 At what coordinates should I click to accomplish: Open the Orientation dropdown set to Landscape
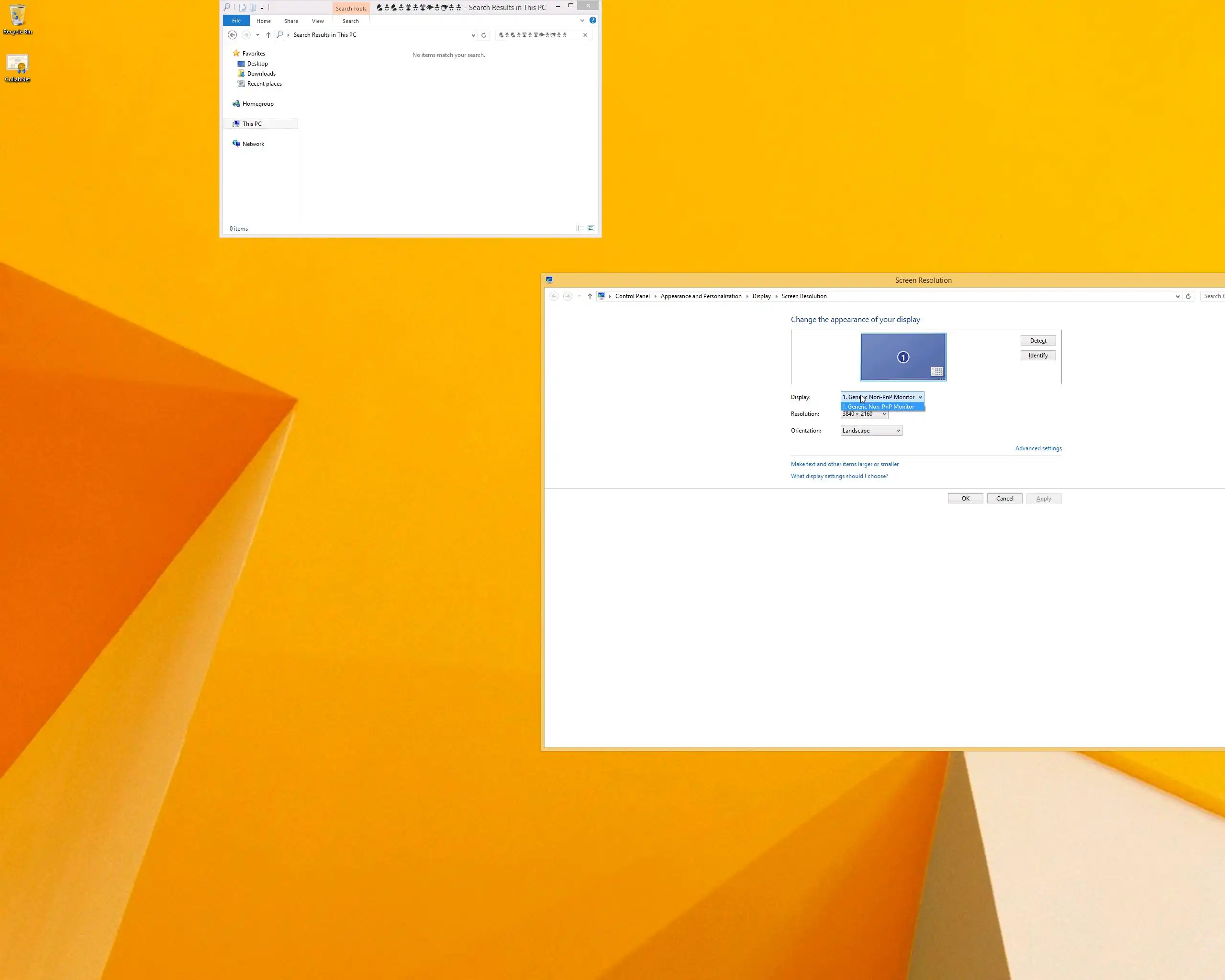[871, 431]
